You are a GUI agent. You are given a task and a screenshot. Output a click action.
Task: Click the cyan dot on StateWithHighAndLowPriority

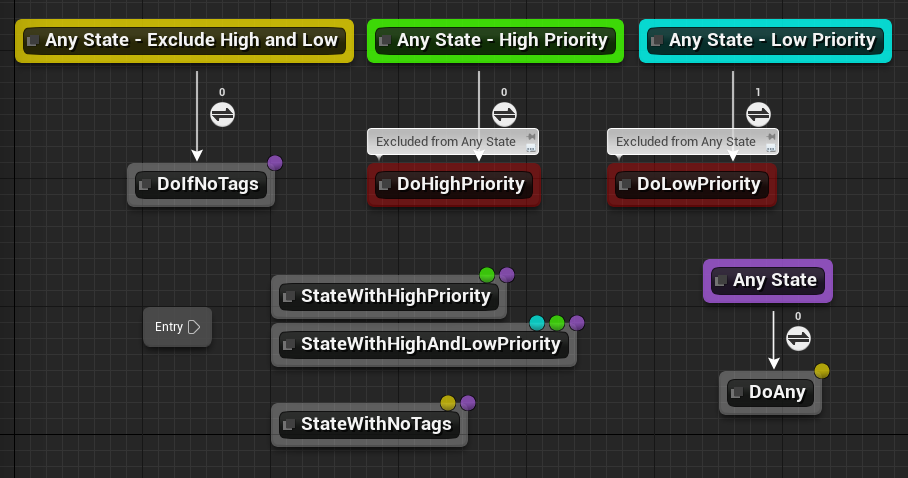(x=537, y=323)
